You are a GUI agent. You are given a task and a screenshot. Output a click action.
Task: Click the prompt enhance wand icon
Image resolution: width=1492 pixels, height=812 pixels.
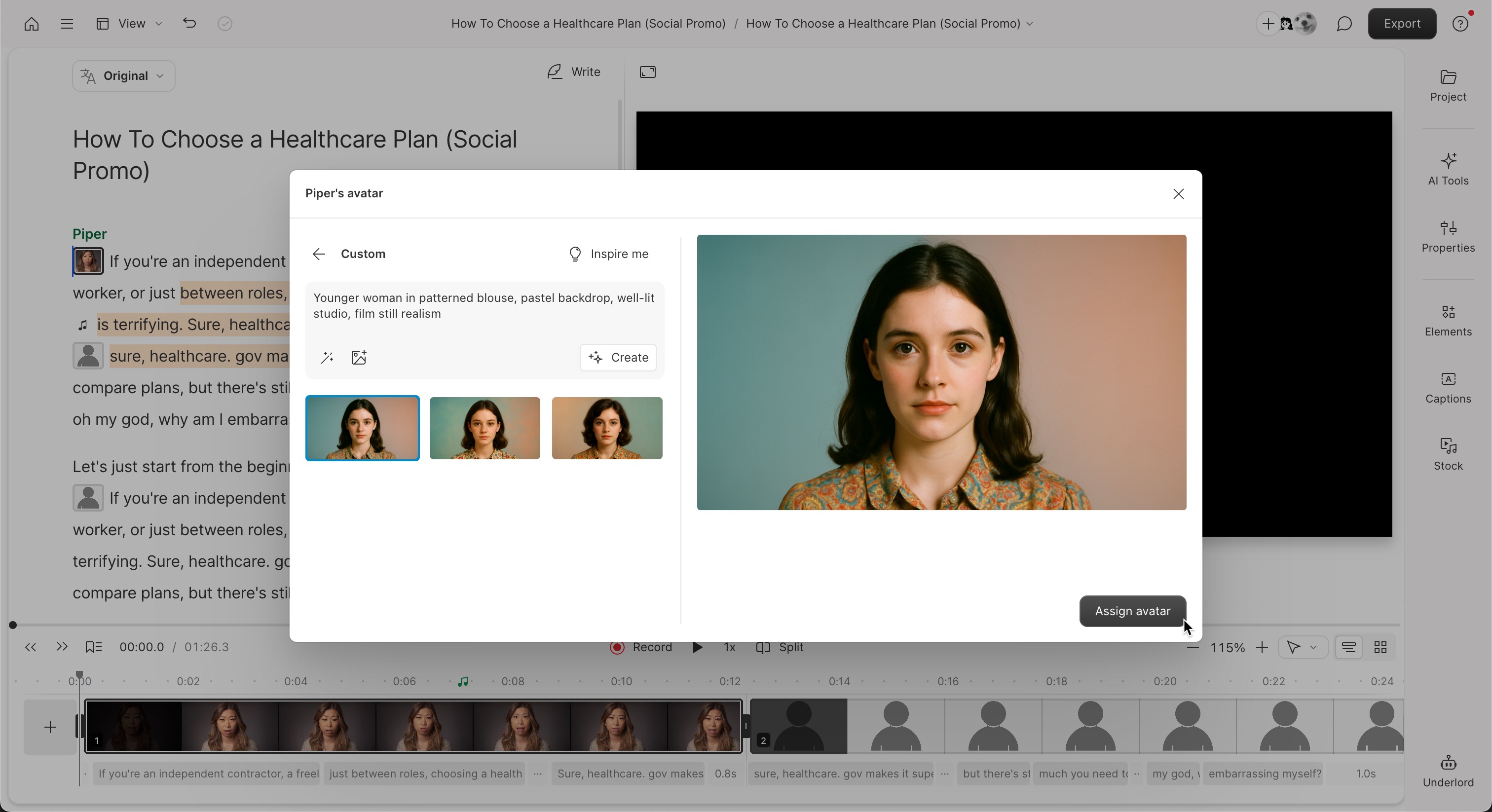click(327, 357)
